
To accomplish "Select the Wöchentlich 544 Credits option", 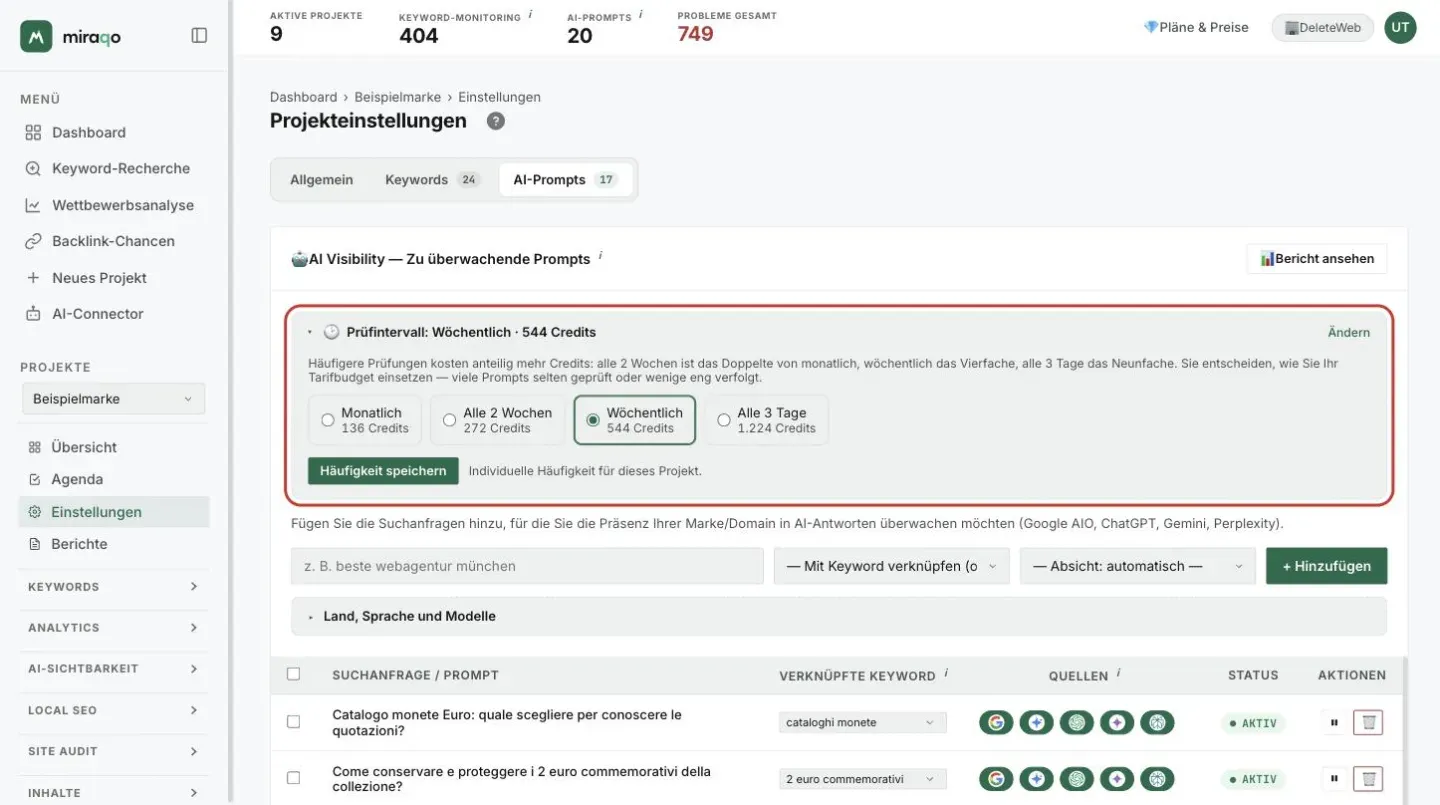I will [634, 420].
